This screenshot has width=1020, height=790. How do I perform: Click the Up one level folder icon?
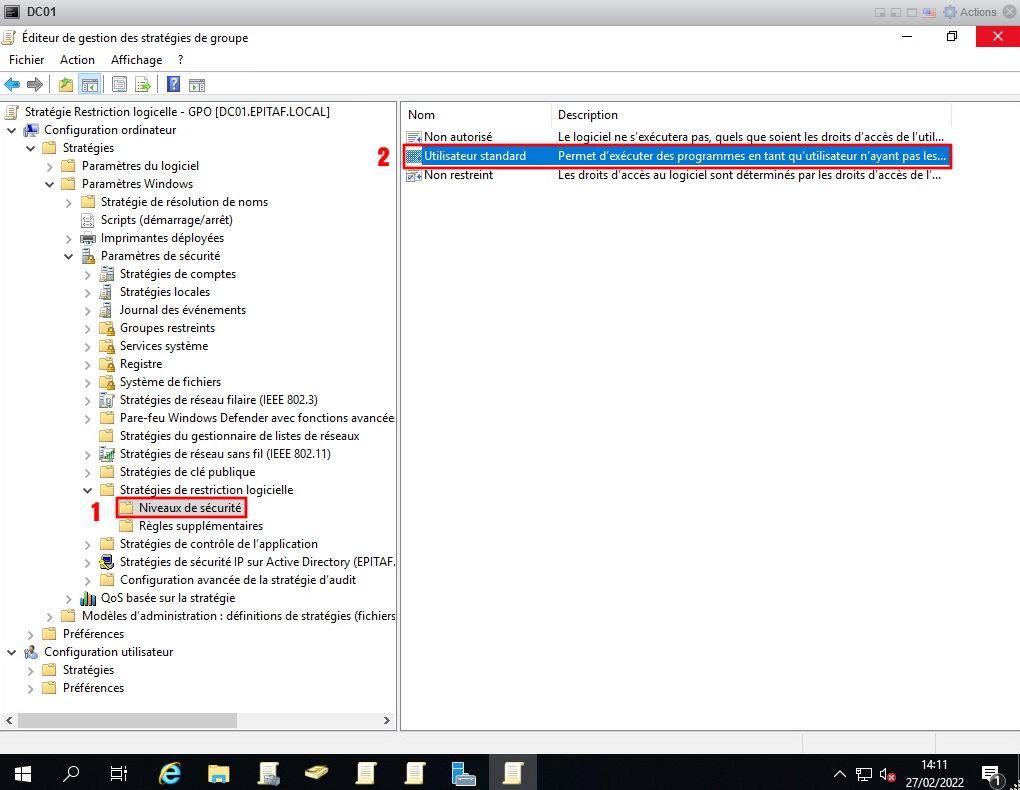point(66,84)
